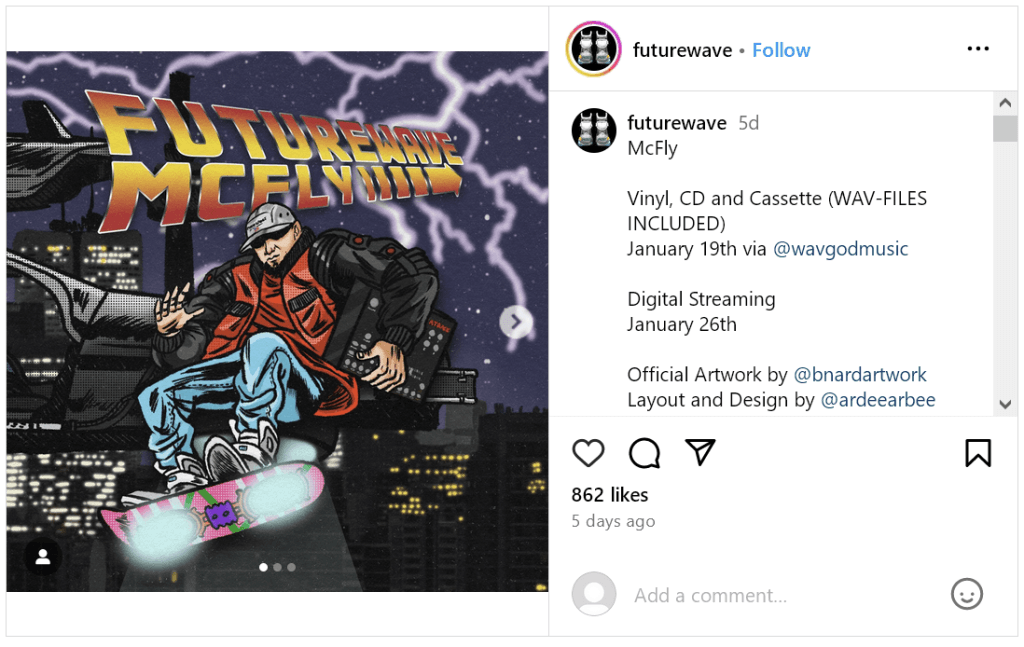Open futurewave avatar beside caption
Image resolution: width=1024 pixels, height=647 pixels.
coord(594,131)
